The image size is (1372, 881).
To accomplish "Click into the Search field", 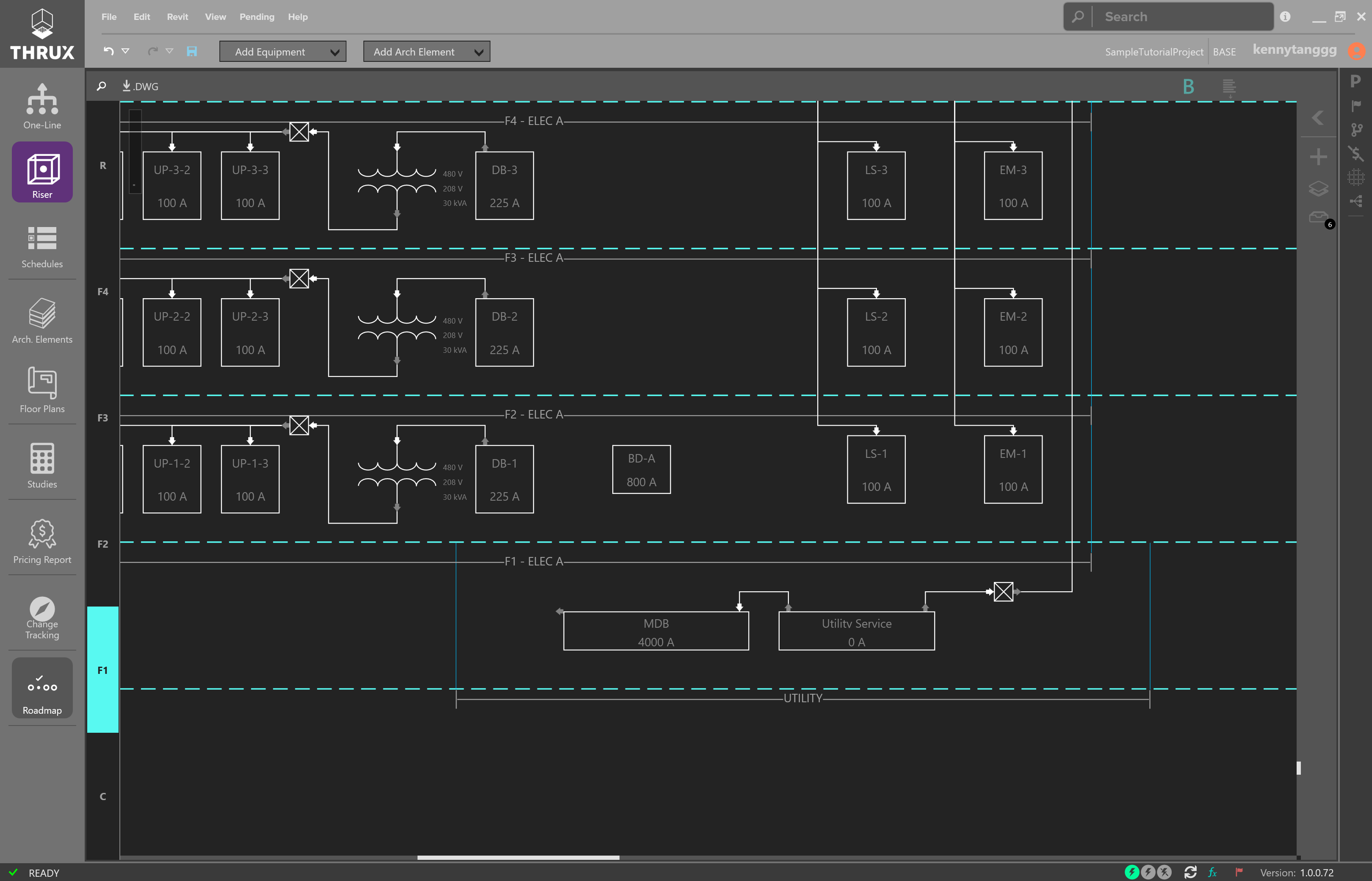I will [x=1168, y=17].
